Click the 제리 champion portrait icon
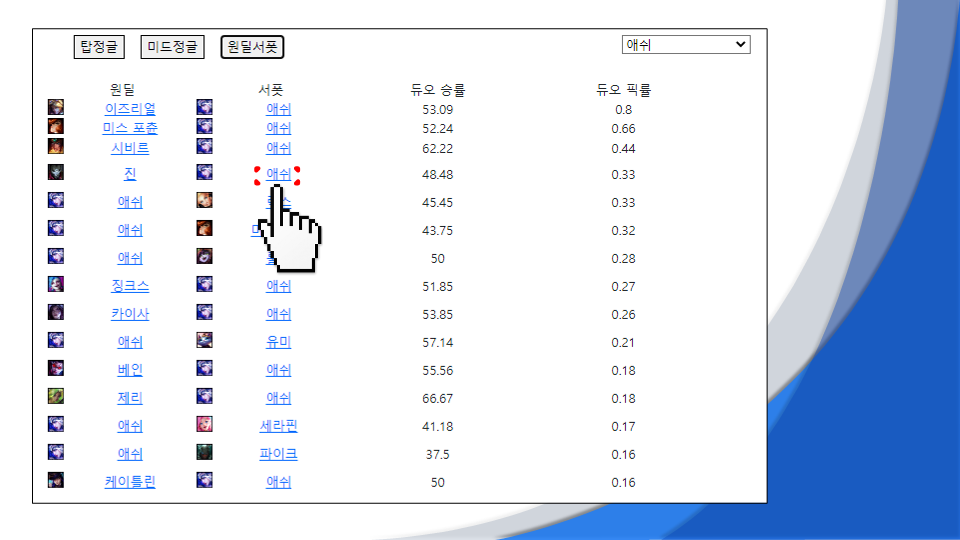This screenshot has width=960, height=540. (56, 396)
